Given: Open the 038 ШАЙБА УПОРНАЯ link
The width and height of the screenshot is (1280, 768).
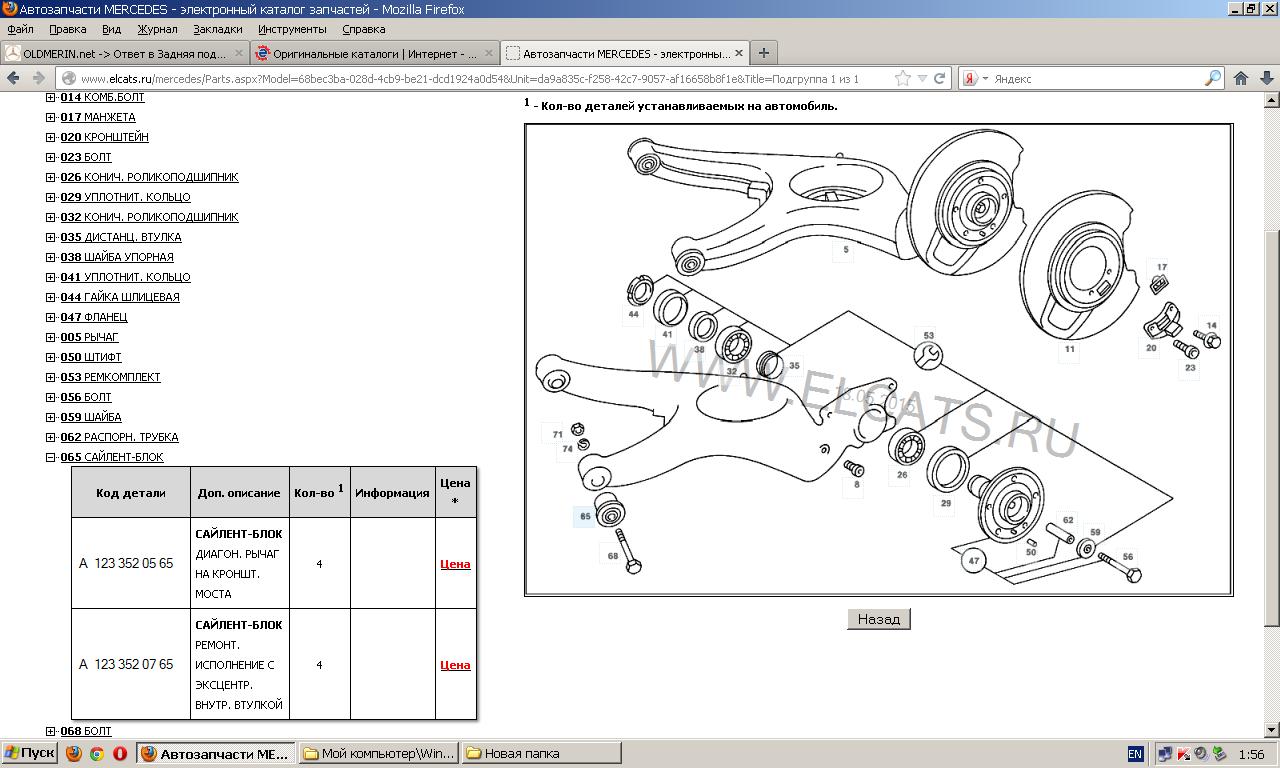Looking at the screenshot, I should point(117,257).
